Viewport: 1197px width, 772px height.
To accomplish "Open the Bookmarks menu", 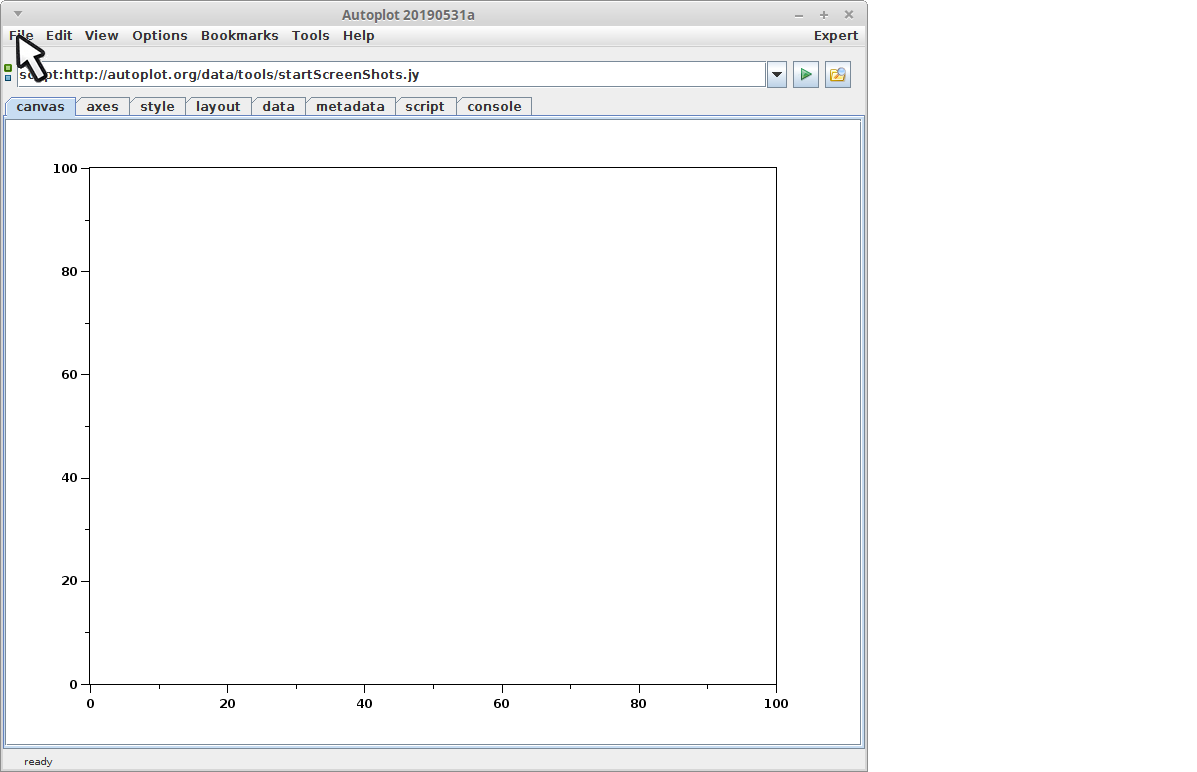I will (239, 36).
